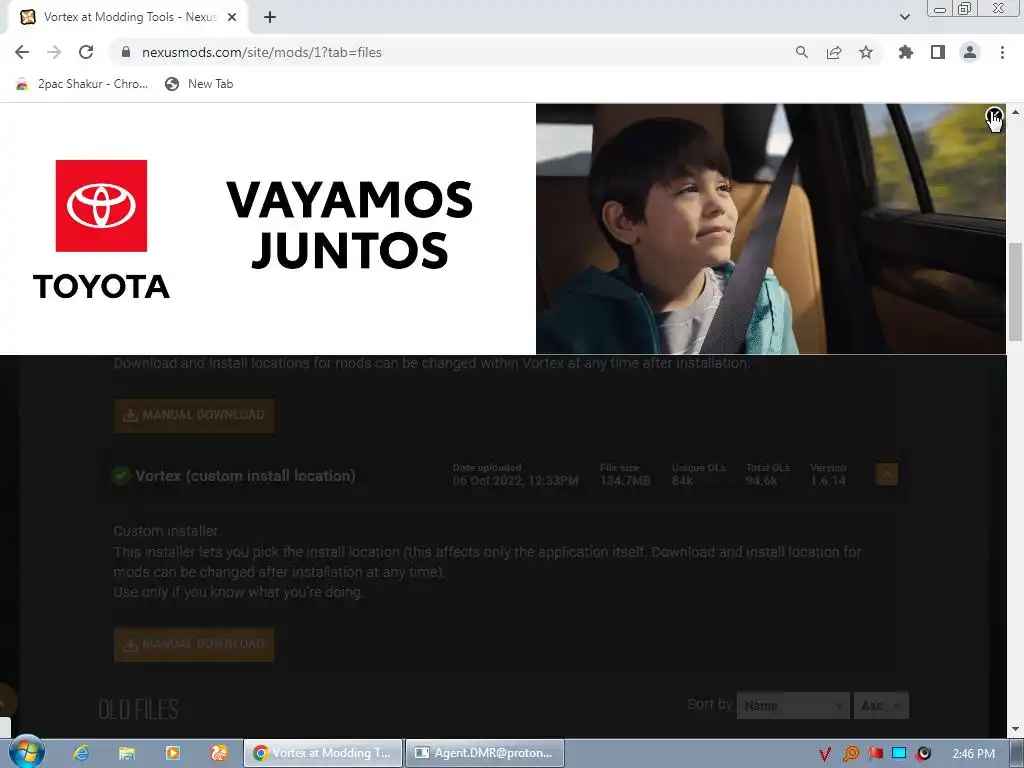Focus the nexusmods.com address bar

point(451,52)
